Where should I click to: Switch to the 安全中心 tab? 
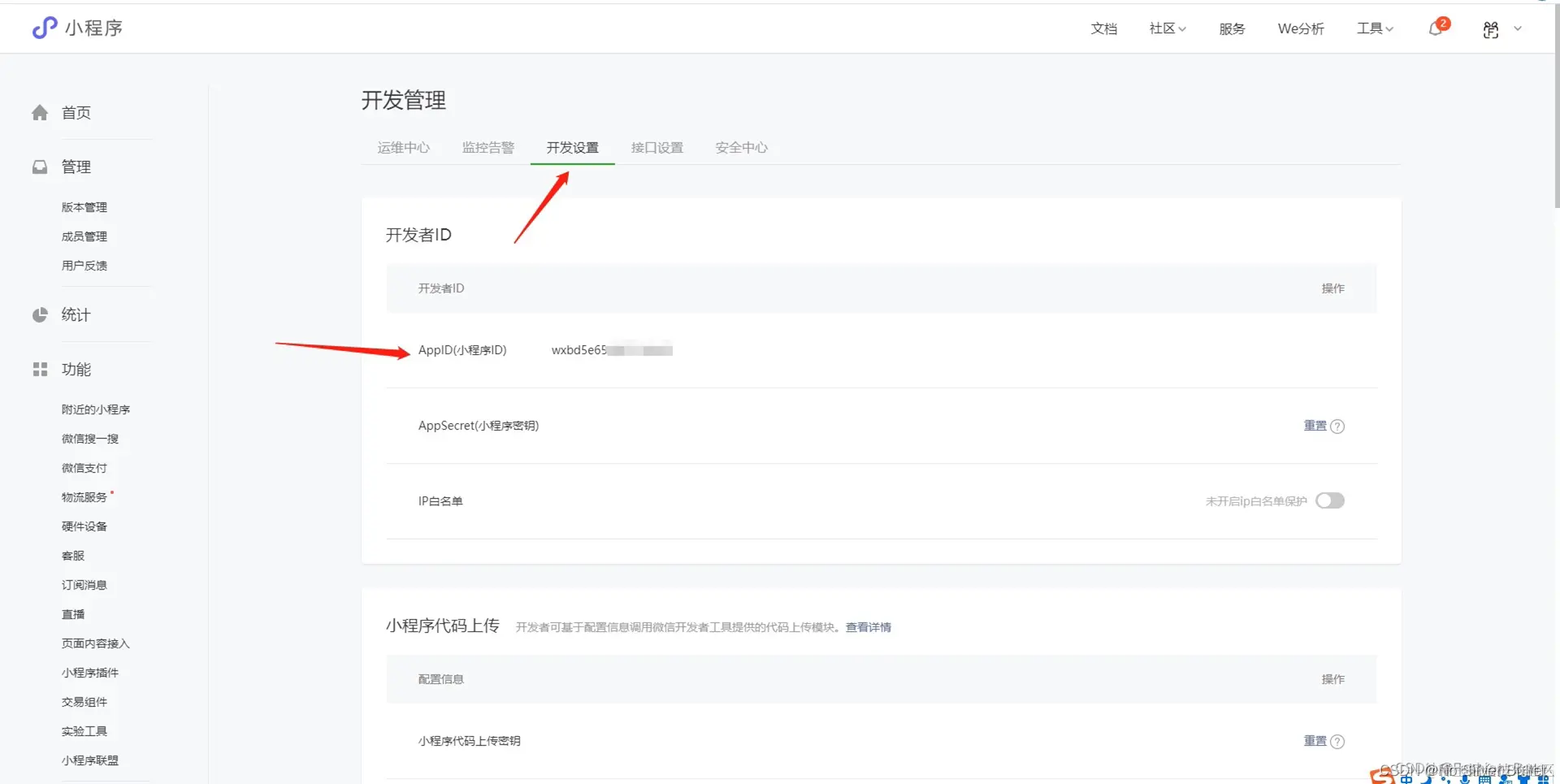[x=740, y=147]
